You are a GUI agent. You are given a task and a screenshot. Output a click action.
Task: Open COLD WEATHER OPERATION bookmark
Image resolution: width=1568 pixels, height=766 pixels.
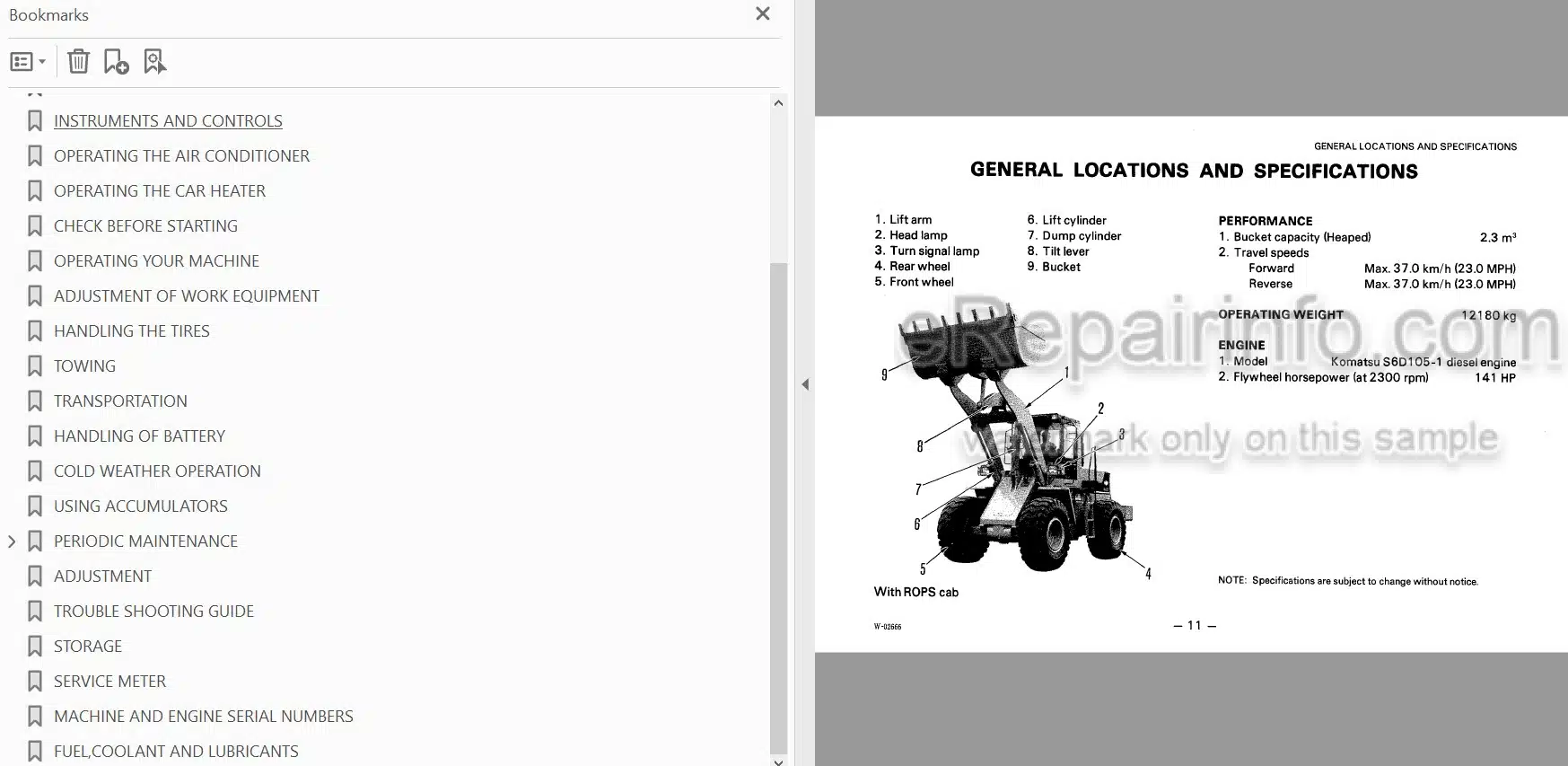coord(157,471)
